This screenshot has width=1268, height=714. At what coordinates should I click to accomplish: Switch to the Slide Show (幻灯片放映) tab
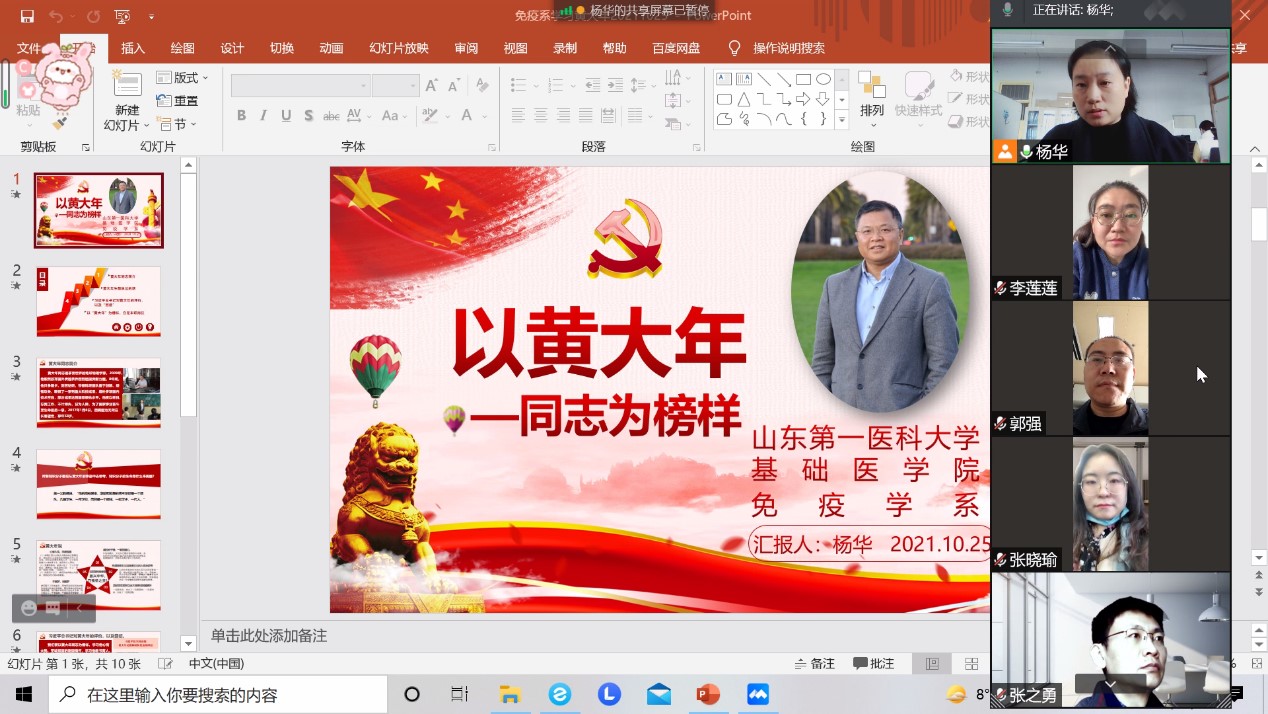pyautogui.click(x=398, y=48)
